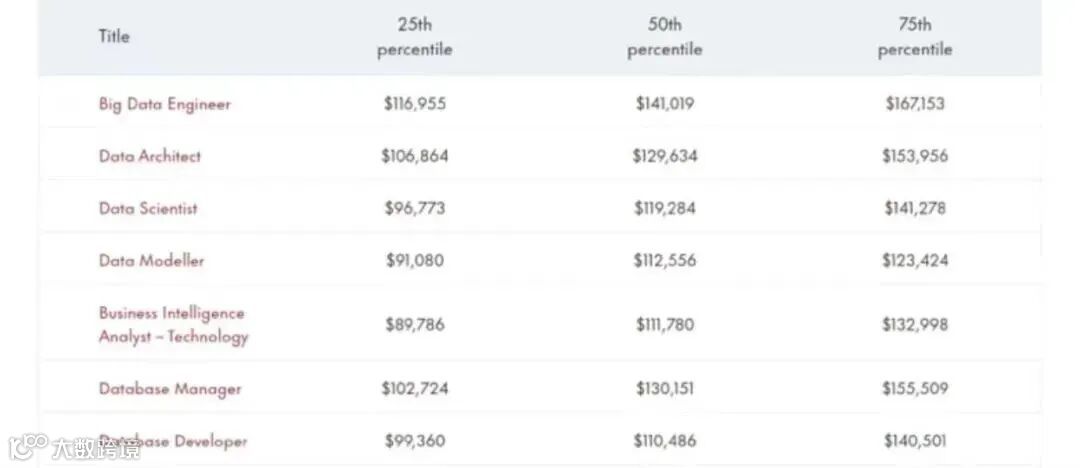
Task: Click the $119,284 Data Scientist median
Action: pos(664,208)
